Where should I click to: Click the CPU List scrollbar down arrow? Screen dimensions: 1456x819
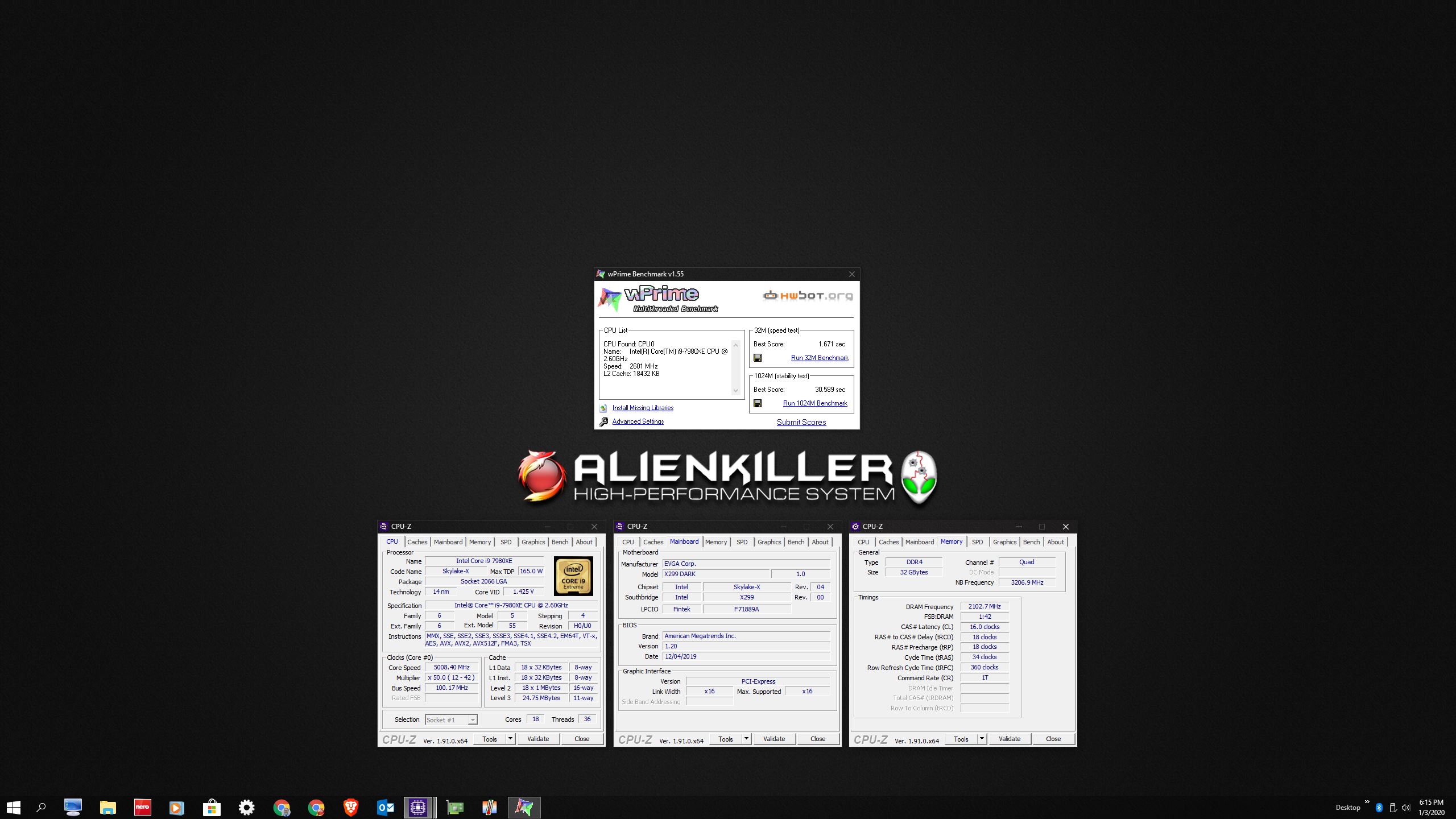(x=735, y=390)
